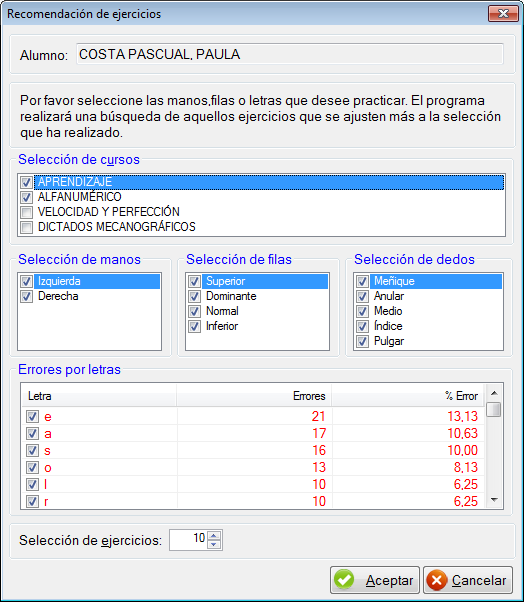Image resolution: width=524 pixels, height=602 pixels.
Task: Toggle the Dominante row checkbox
Action: [194, 296]
